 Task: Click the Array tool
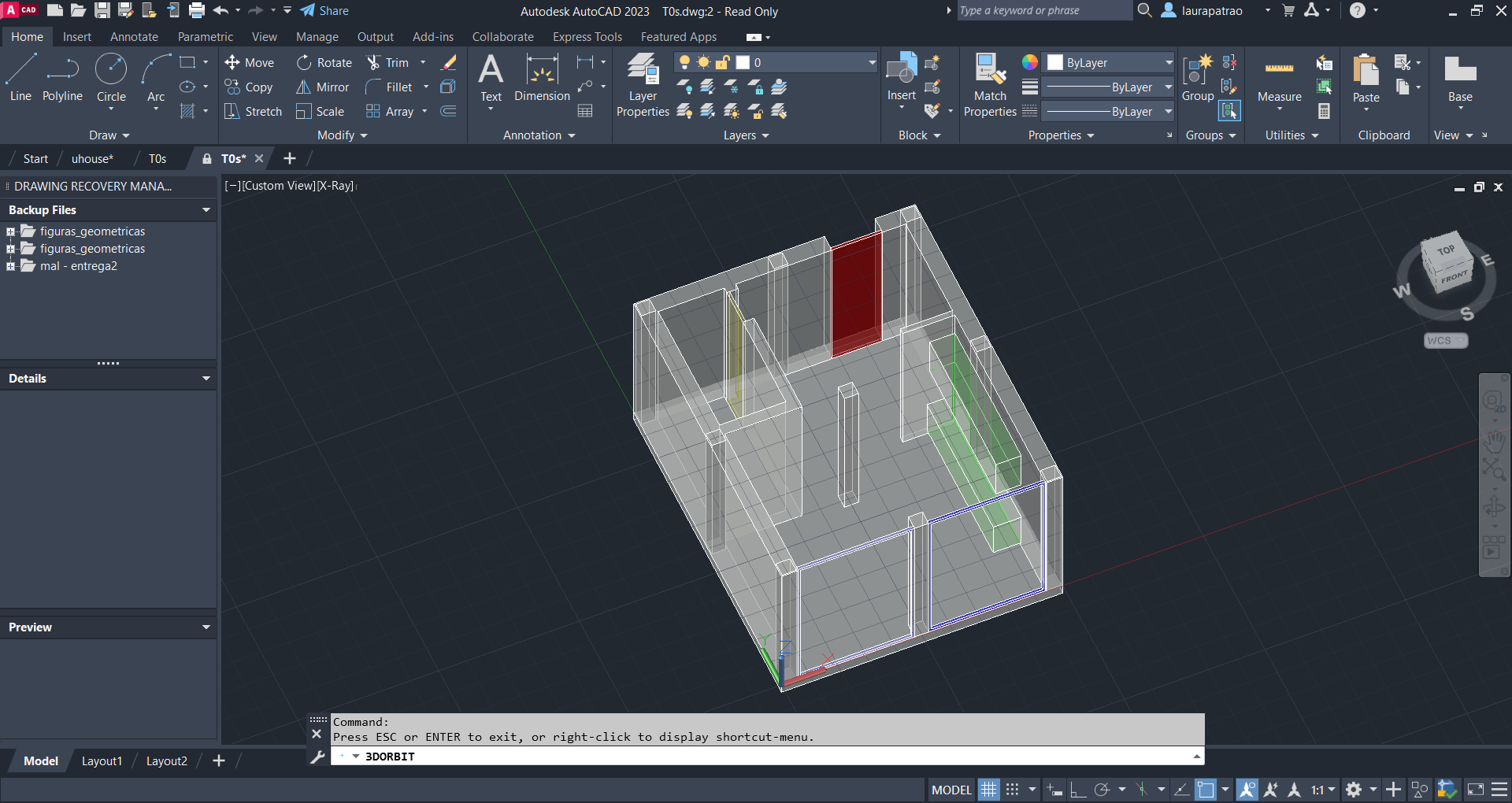391,111
